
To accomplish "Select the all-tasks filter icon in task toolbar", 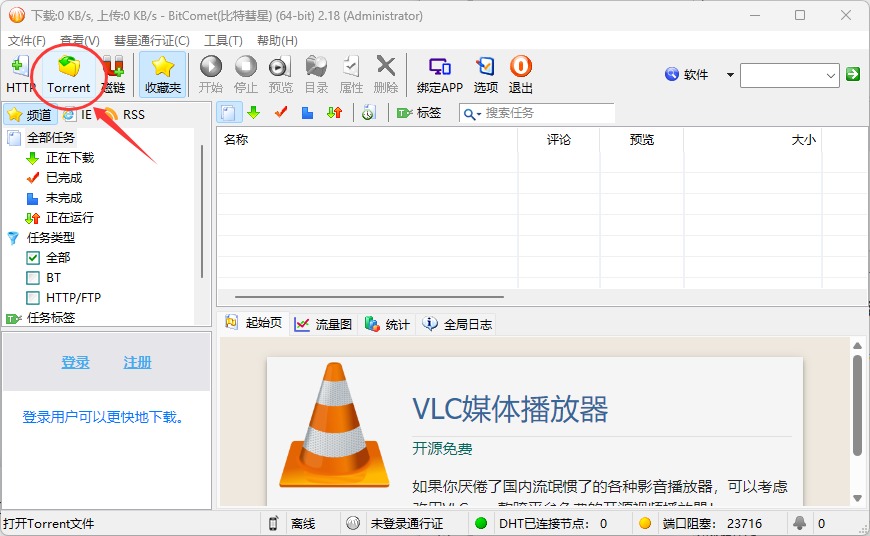I will click(228, 113).
